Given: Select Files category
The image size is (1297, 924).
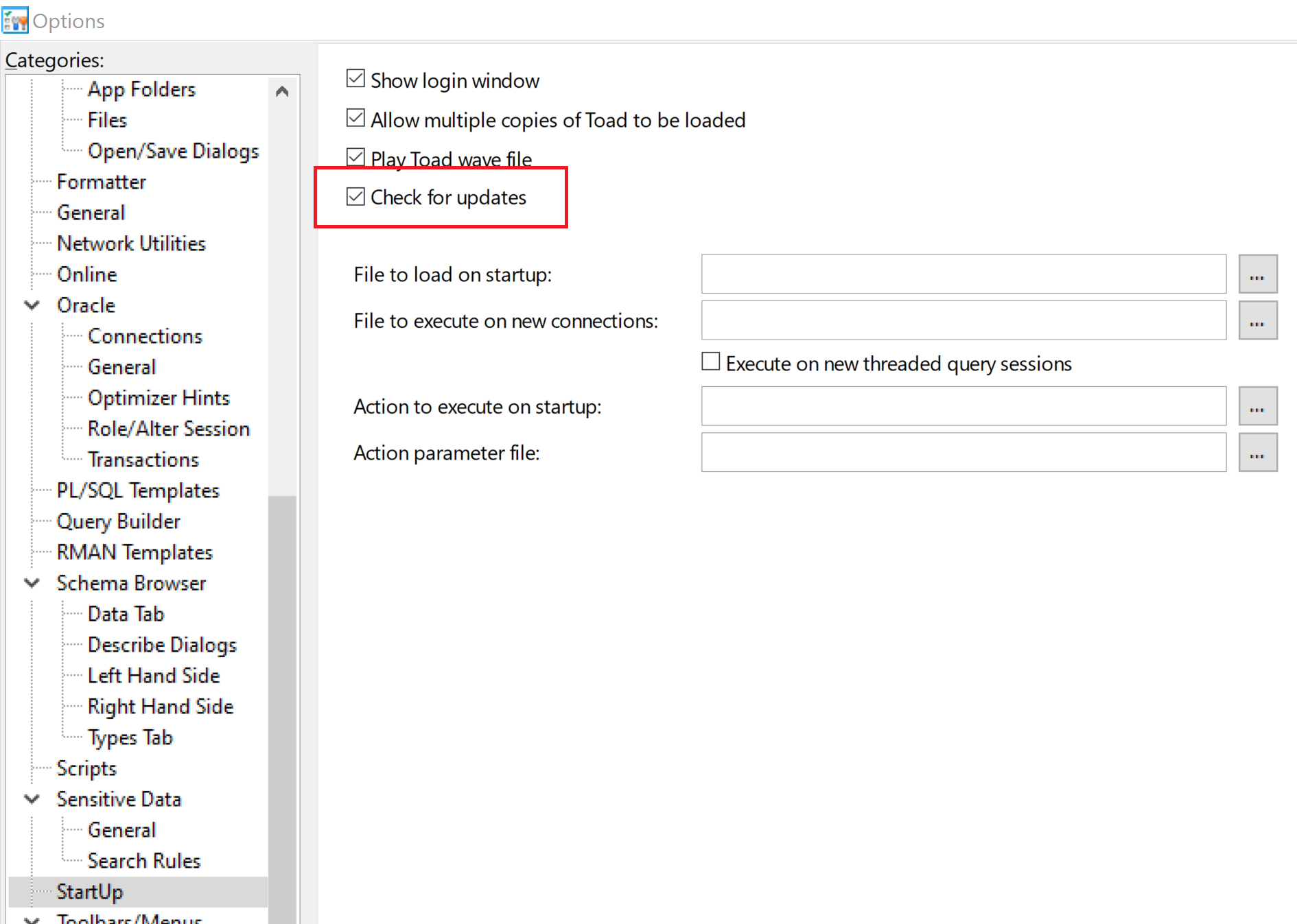Looking at the screenshot, I should [x=107, y=120].
